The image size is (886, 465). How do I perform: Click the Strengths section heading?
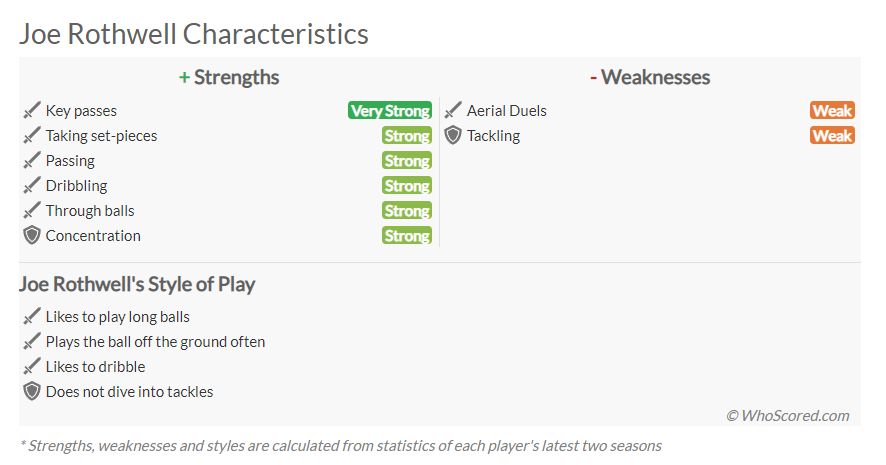click(x=229, y=77)
